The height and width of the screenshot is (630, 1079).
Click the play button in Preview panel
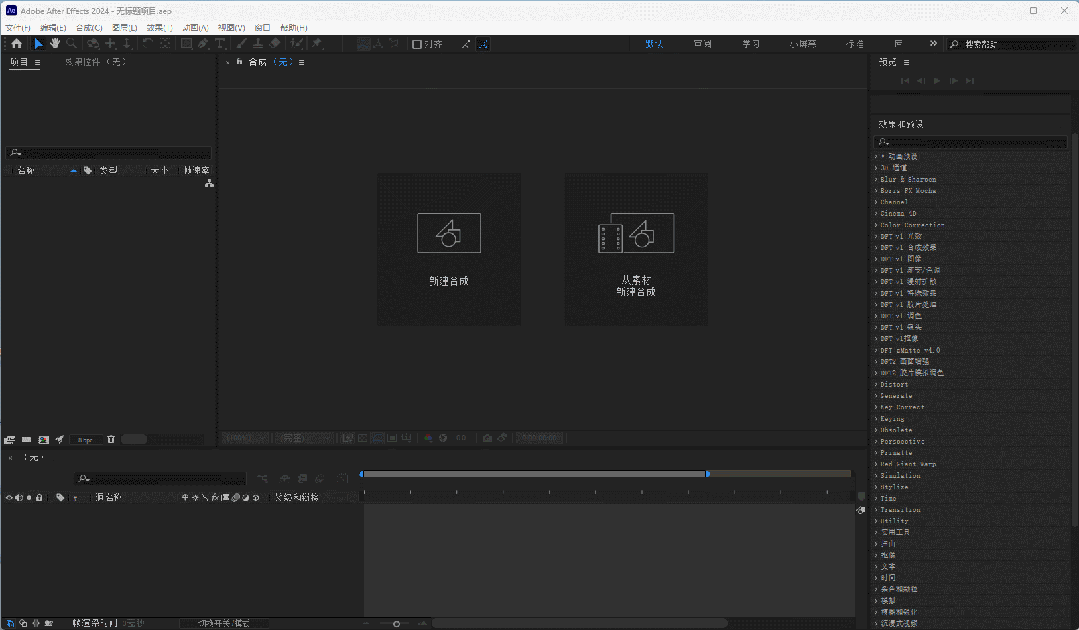(937, 80)
